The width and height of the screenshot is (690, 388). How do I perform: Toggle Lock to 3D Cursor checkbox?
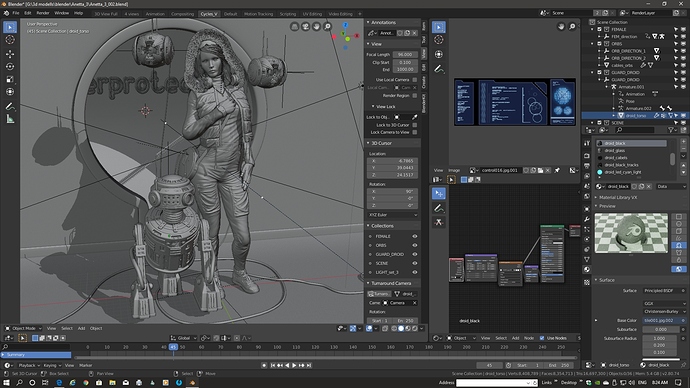(415, 125)
